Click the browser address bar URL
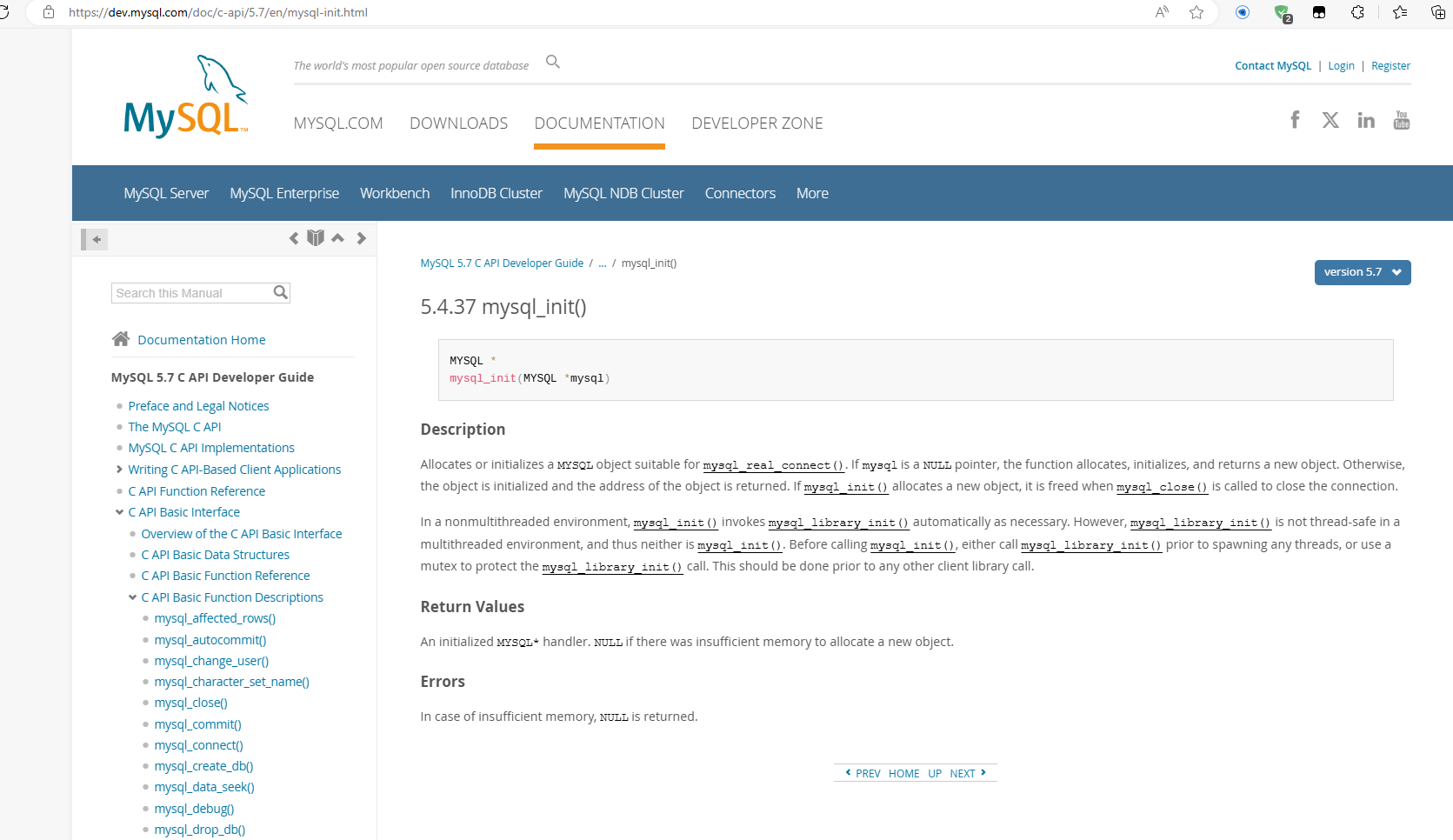 pos(217,12)
